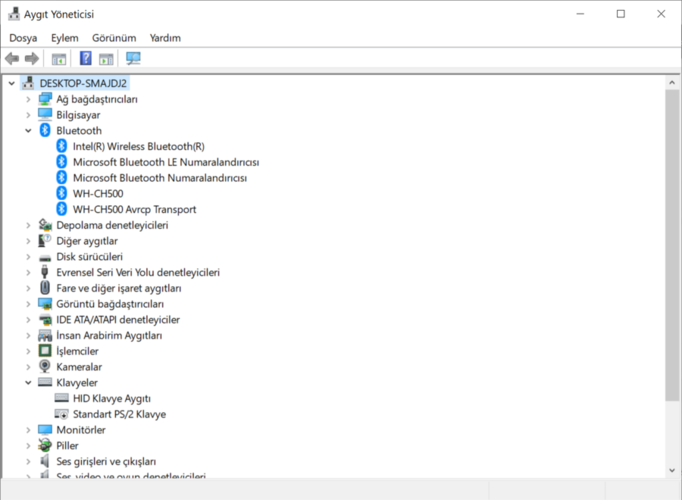This screenshot has width=682, height=500.
Task: Click the Kameralar webcam icon
Action: point(44,367)
